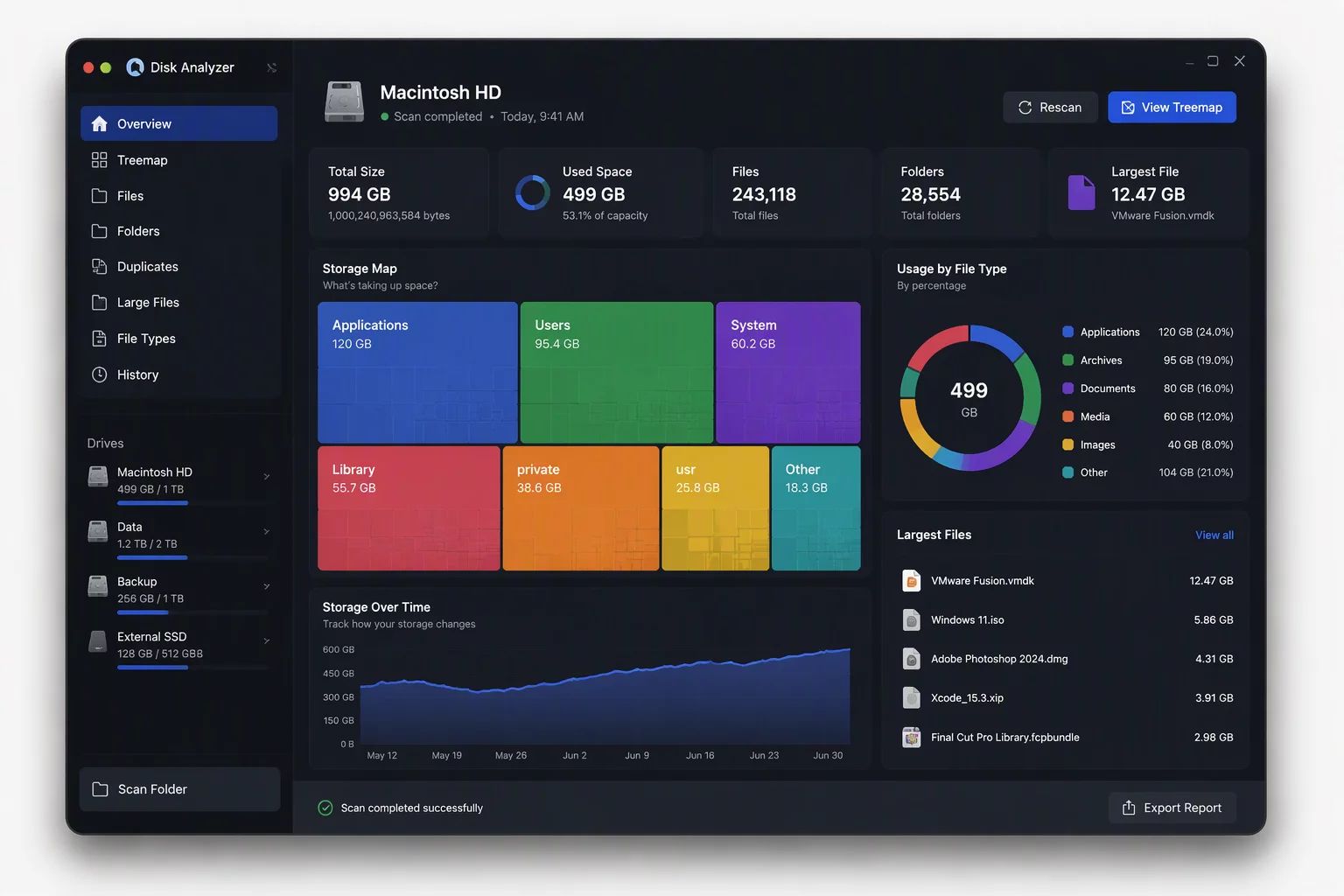Click the red macOS close dot

pos(88,67)
